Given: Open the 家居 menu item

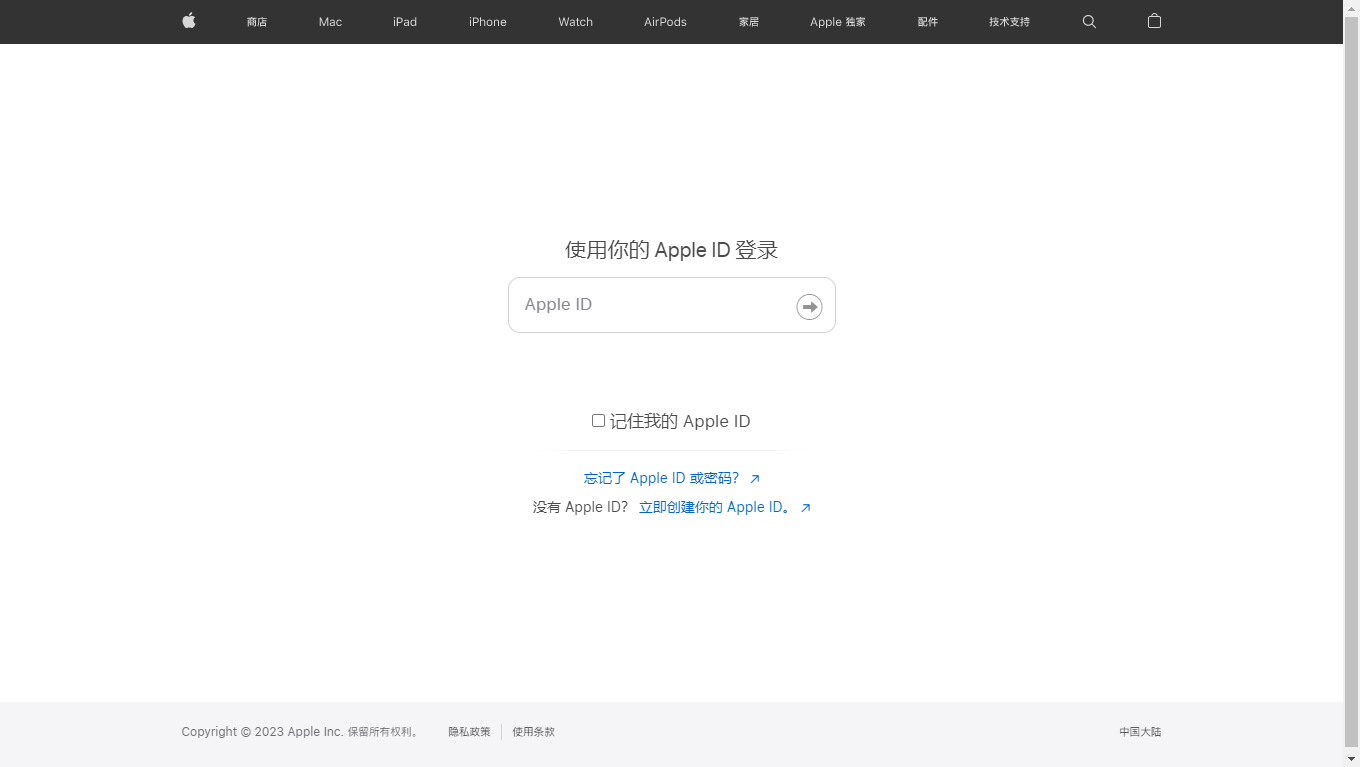Looking at the screenshot, I should [x=749, y=22].
